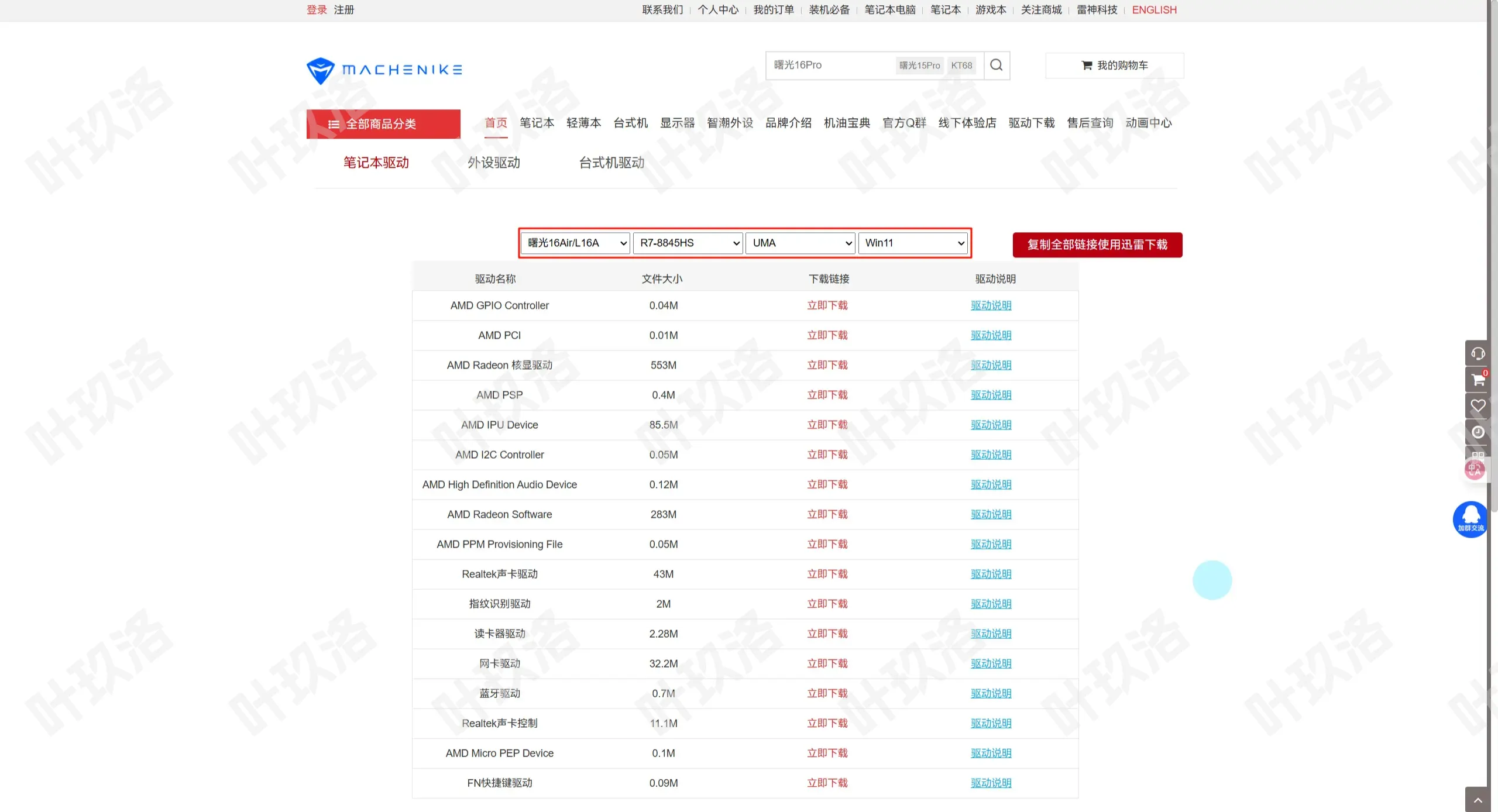Open 雷神科技 in the top bar
Image resolution: width=1498 pixels, height=812 pixels.
click(1097, 10)
